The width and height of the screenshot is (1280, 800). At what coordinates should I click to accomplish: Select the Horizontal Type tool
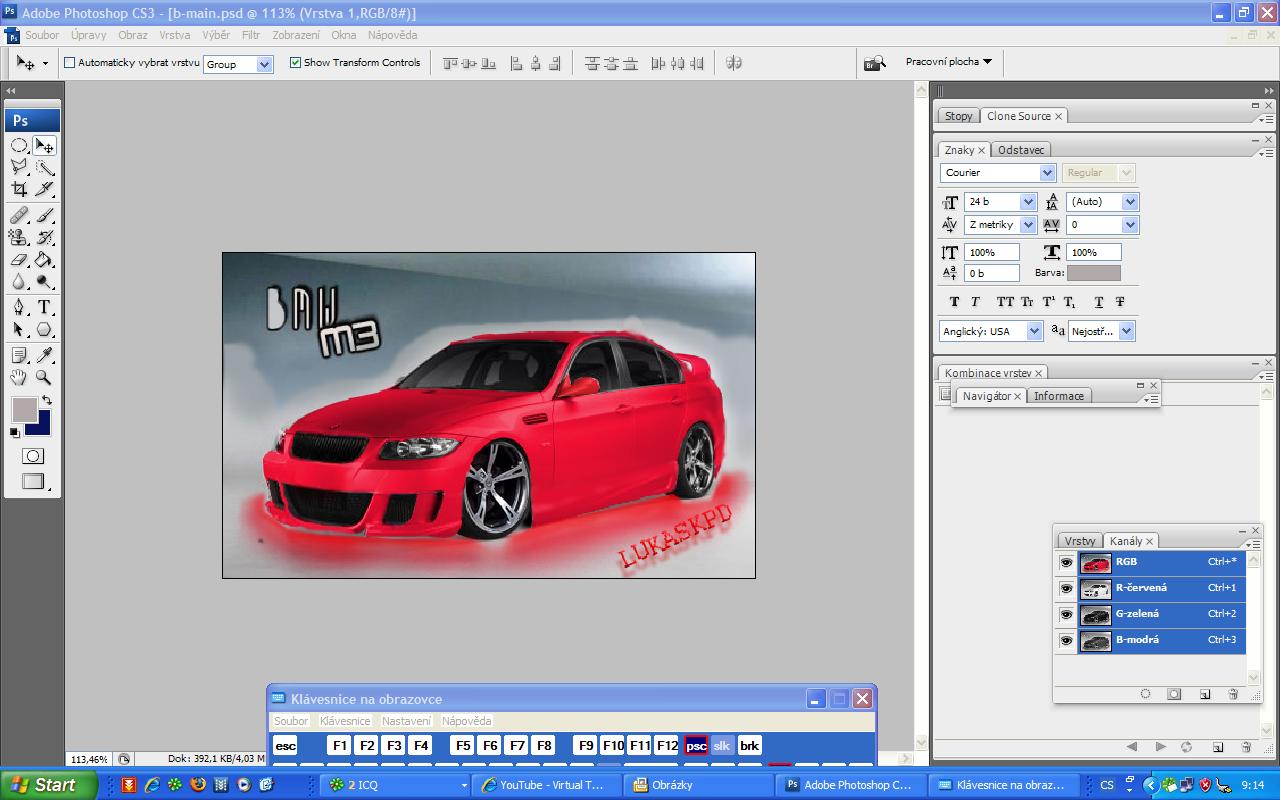(44, 307)
